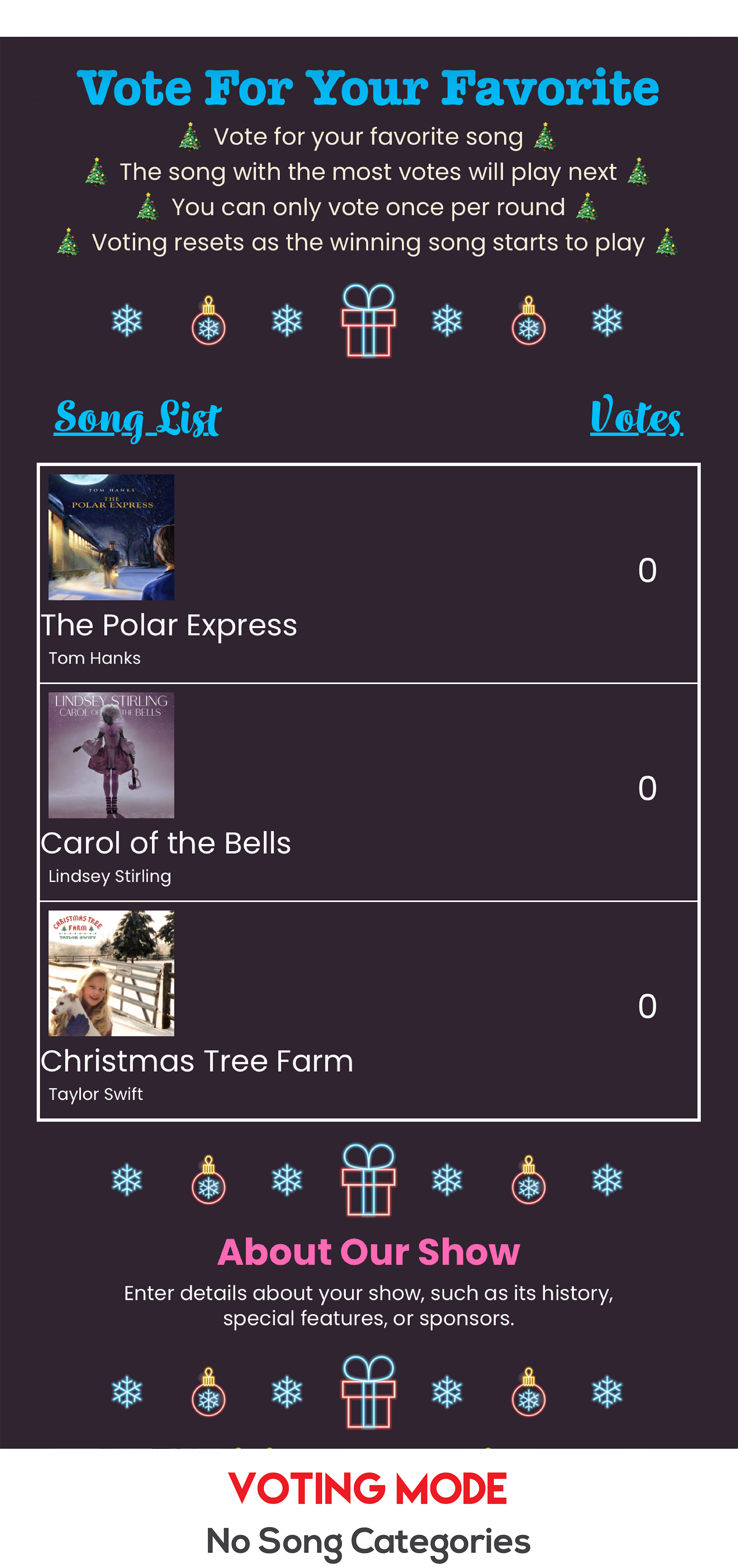
Task: Click the Polar Express vote count
Action: tap(647, 570)
